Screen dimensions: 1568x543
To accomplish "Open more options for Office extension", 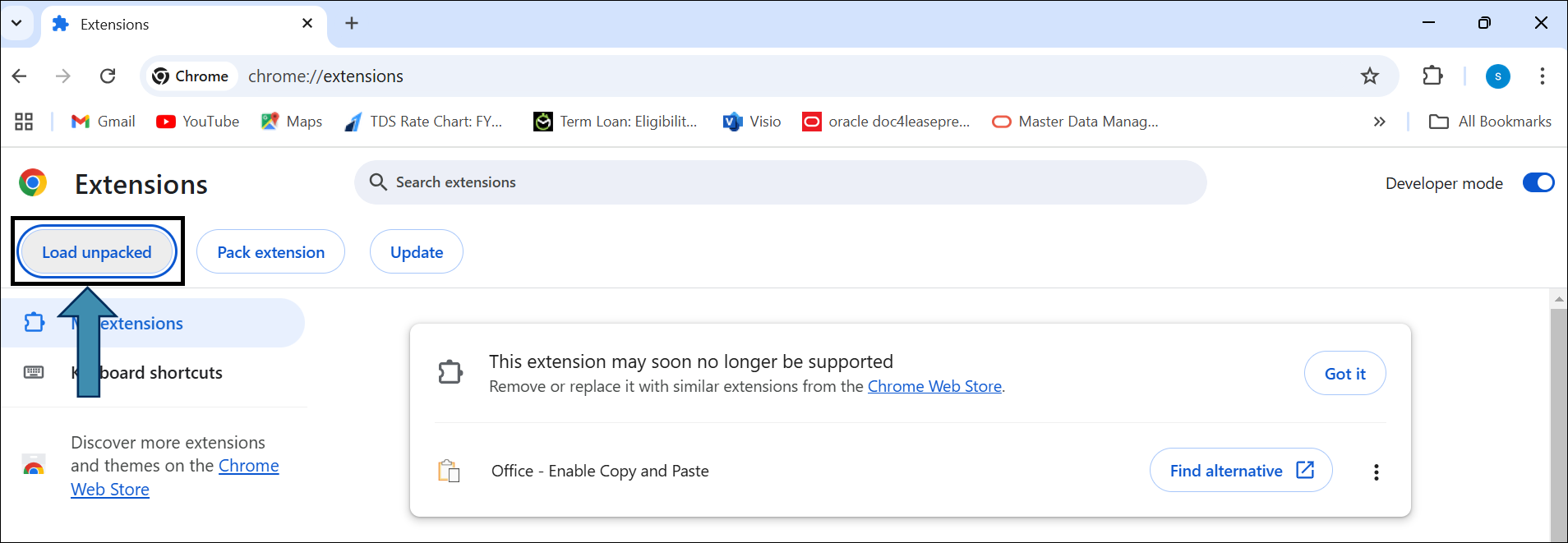I will click(1376, 472).
